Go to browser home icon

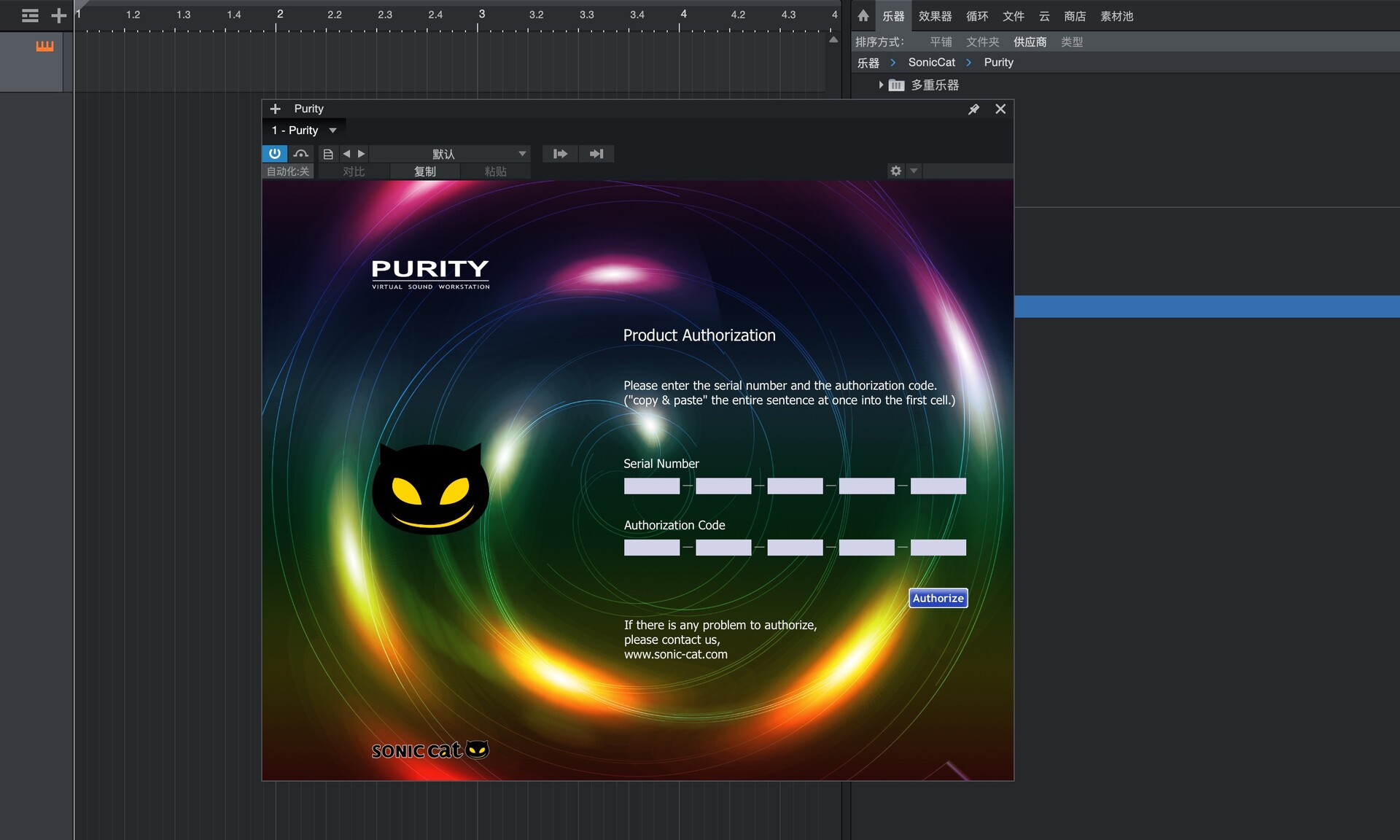(x=863, y=15)
